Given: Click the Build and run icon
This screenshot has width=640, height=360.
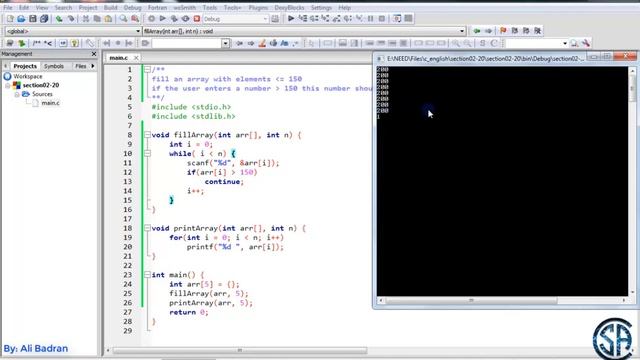Looking at the screenshot, I should click(x=174, y=19).
